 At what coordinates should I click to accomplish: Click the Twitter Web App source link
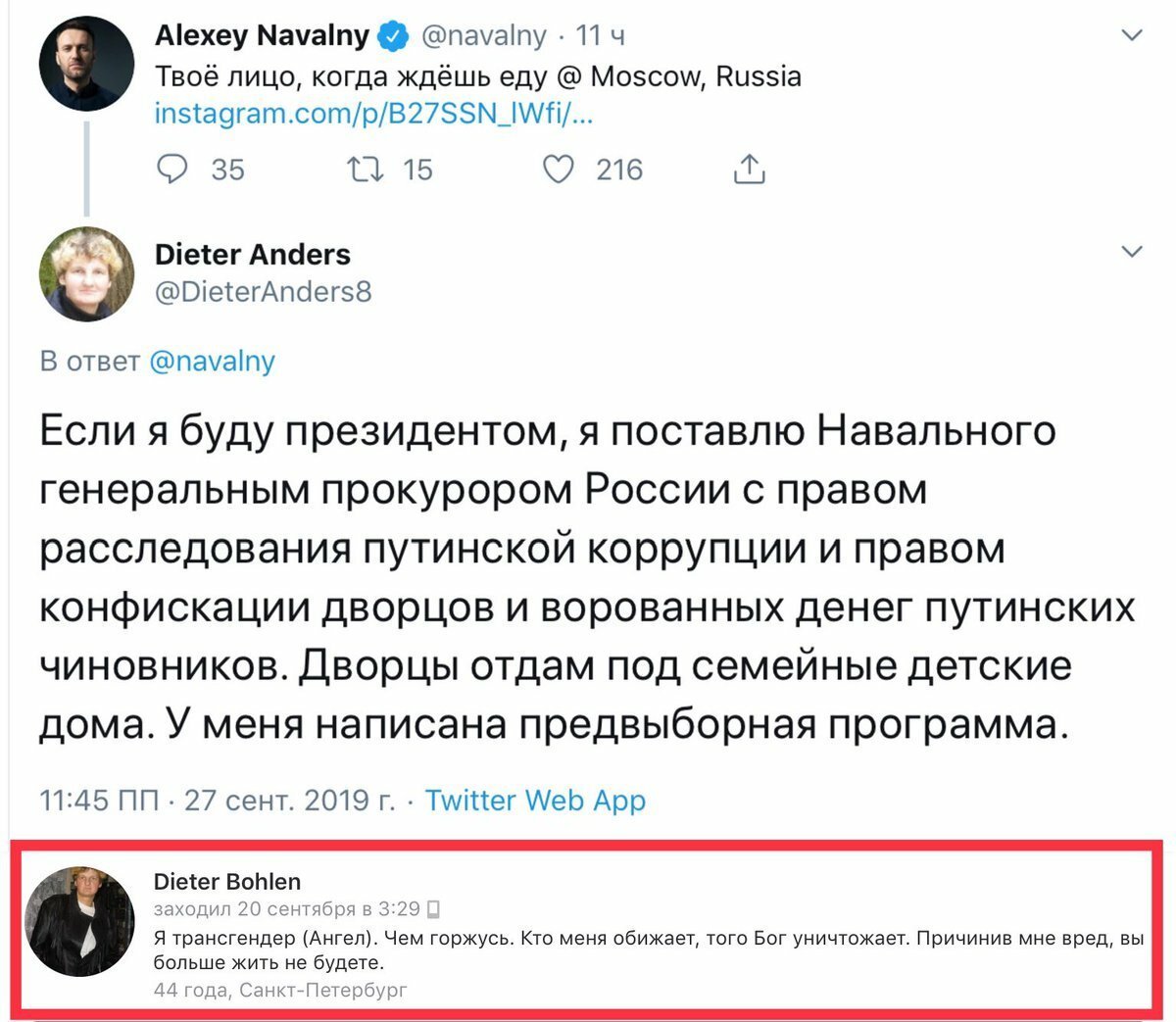[535, 801]
